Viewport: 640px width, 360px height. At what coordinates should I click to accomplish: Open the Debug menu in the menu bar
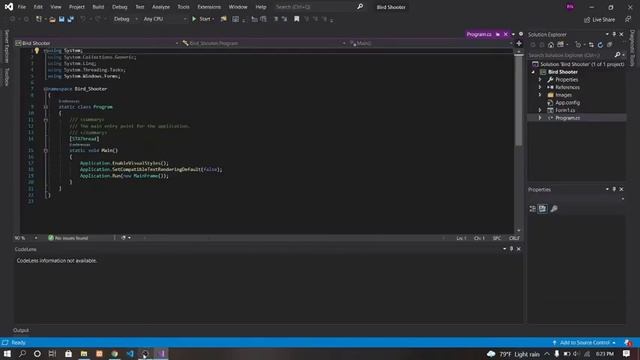[120, 7]
